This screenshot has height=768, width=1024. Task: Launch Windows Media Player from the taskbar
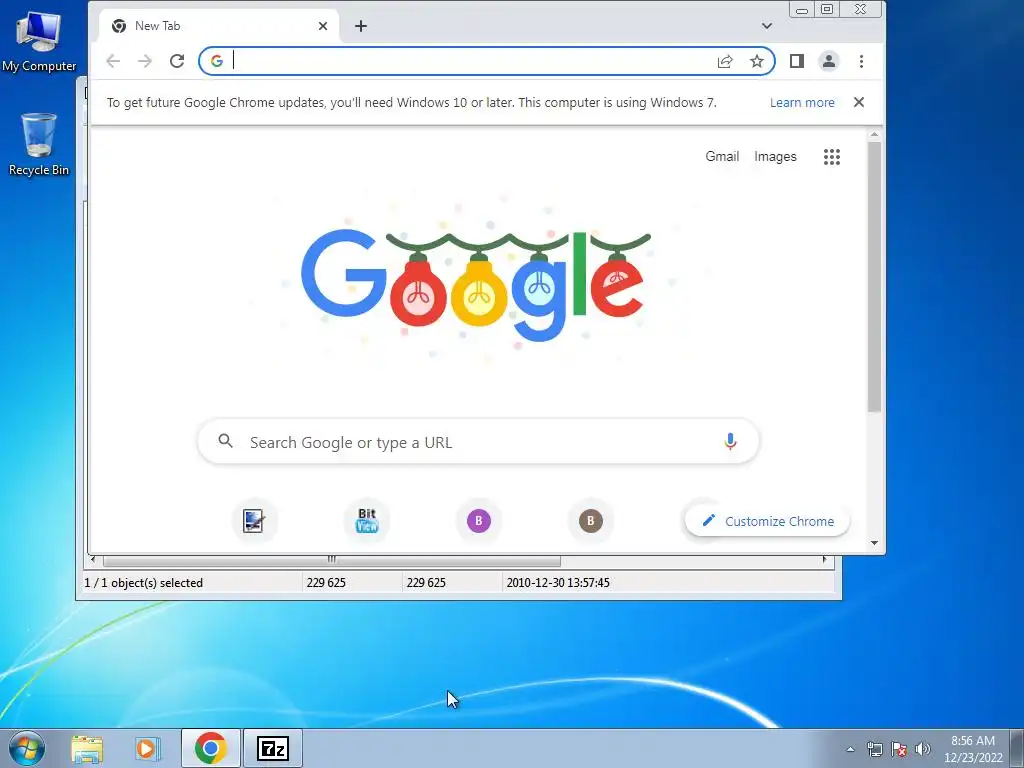click(x=147, y=748)
